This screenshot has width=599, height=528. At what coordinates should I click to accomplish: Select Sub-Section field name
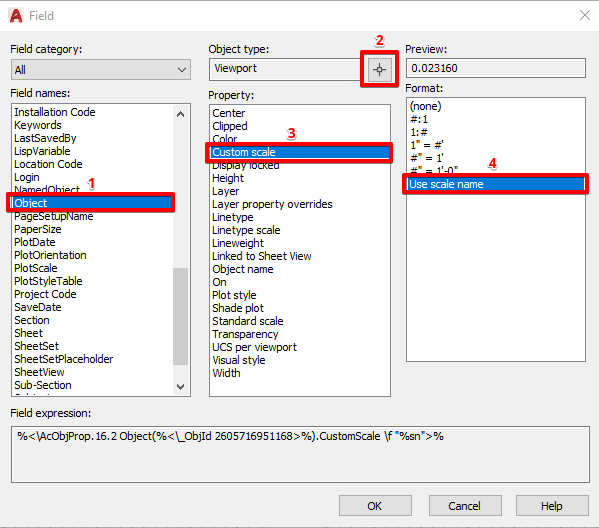coord(43,385)
